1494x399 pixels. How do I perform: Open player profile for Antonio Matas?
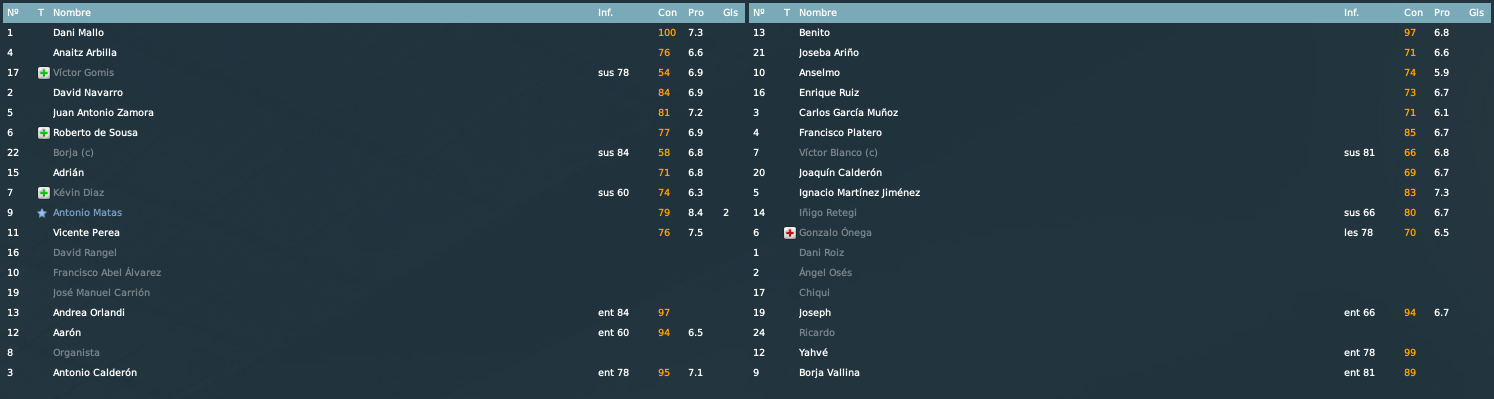(88, 213)
